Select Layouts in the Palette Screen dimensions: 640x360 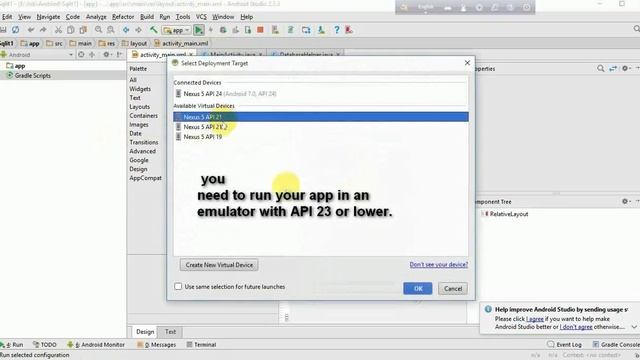[x=140, y=107]
